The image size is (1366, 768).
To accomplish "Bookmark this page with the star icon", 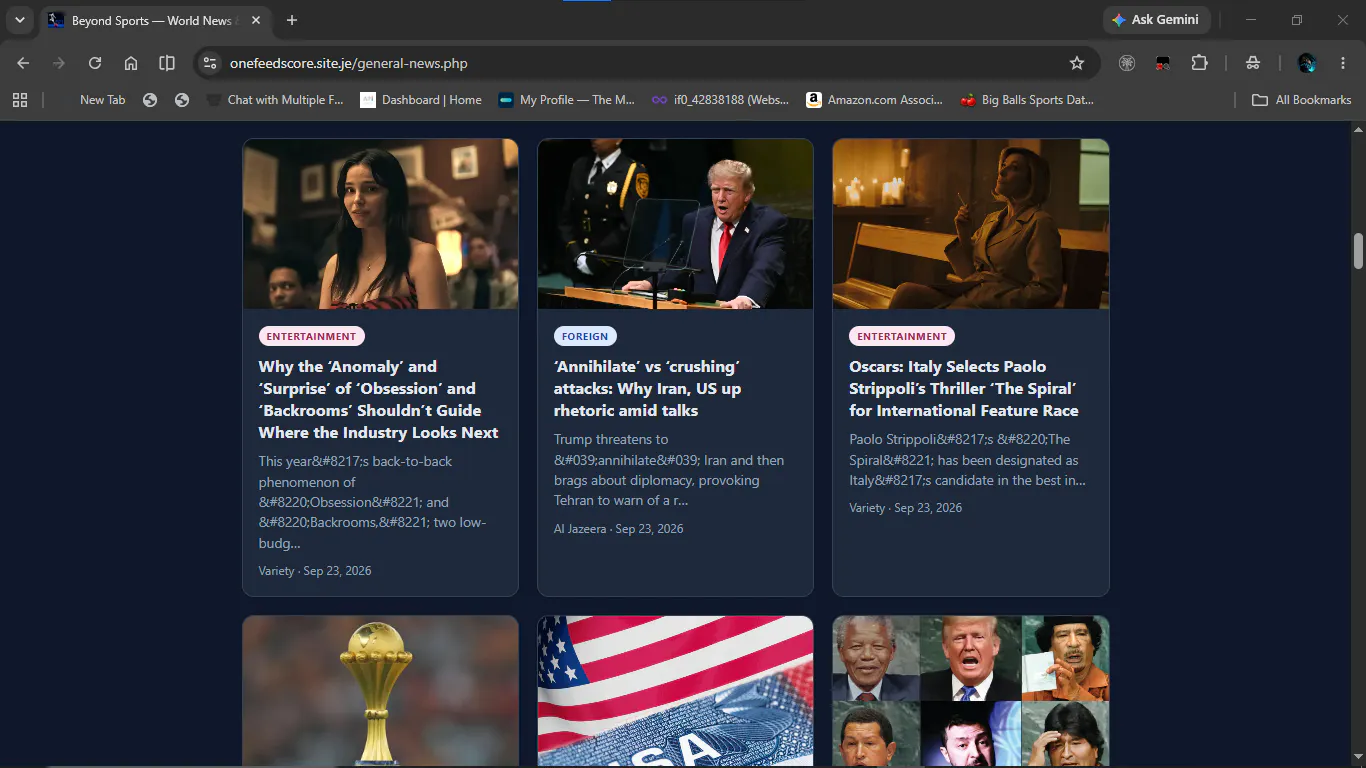I will click(1077, 63).
